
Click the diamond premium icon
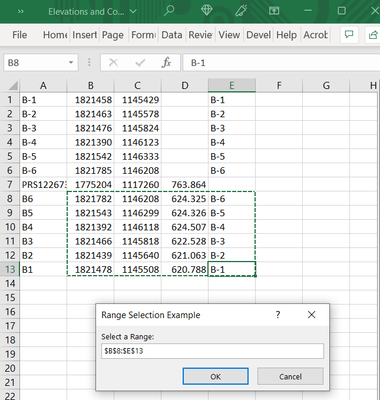pyautogui.click(x=207, y=11)
